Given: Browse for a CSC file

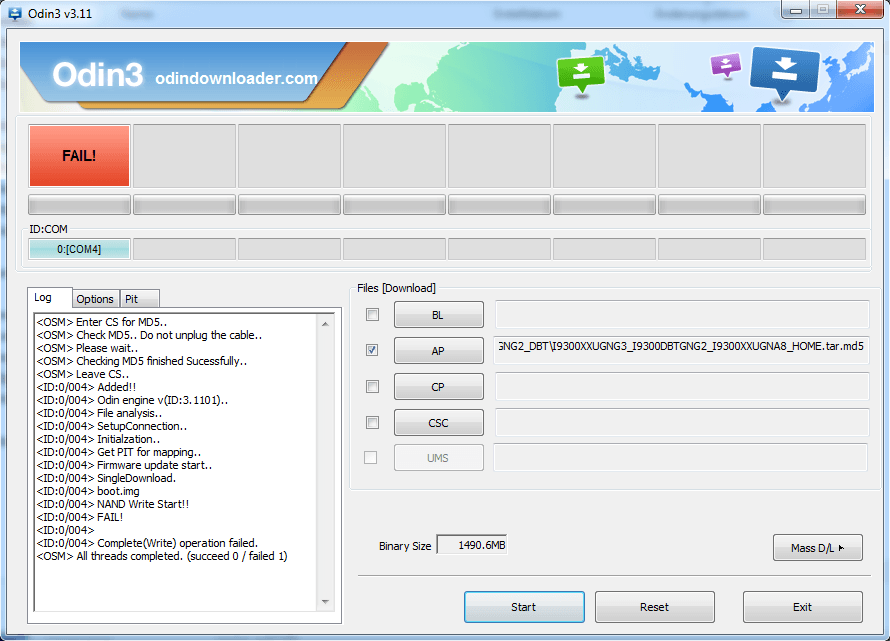Looking at the screenshot, I should [439, 423].
